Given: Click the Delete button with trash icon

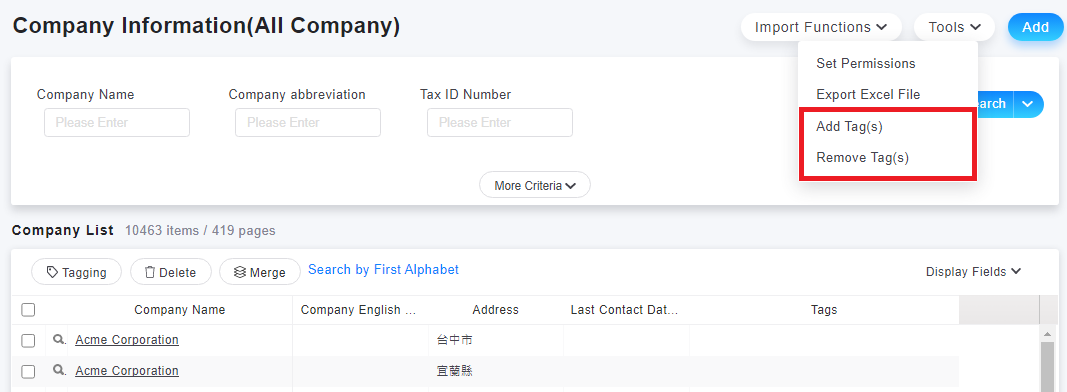Looking at the screenshot, I should pyautogui.click(x=171, y=272).
